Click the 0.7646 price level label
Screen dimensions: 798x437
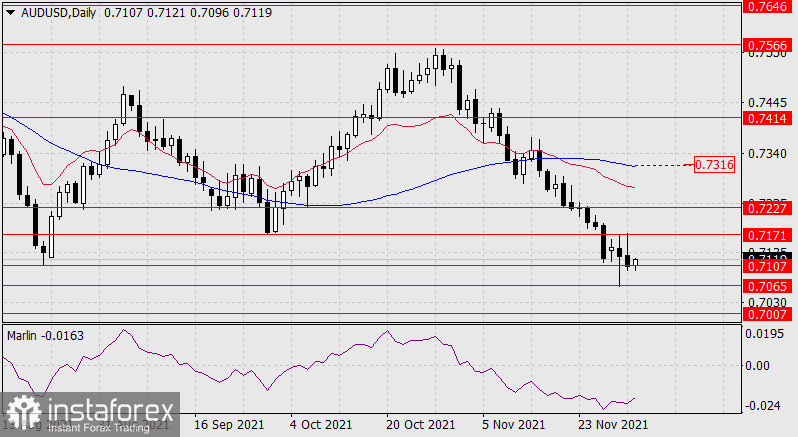[x=767, y=7]
